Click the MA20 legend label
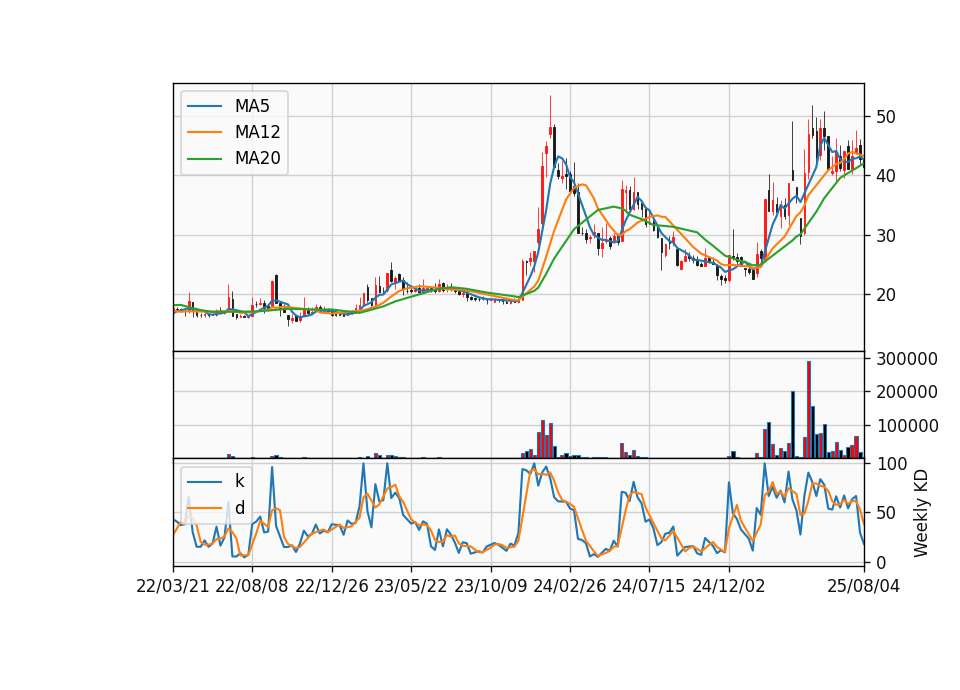This screenshot has height=690, width=960. point(257,158)
